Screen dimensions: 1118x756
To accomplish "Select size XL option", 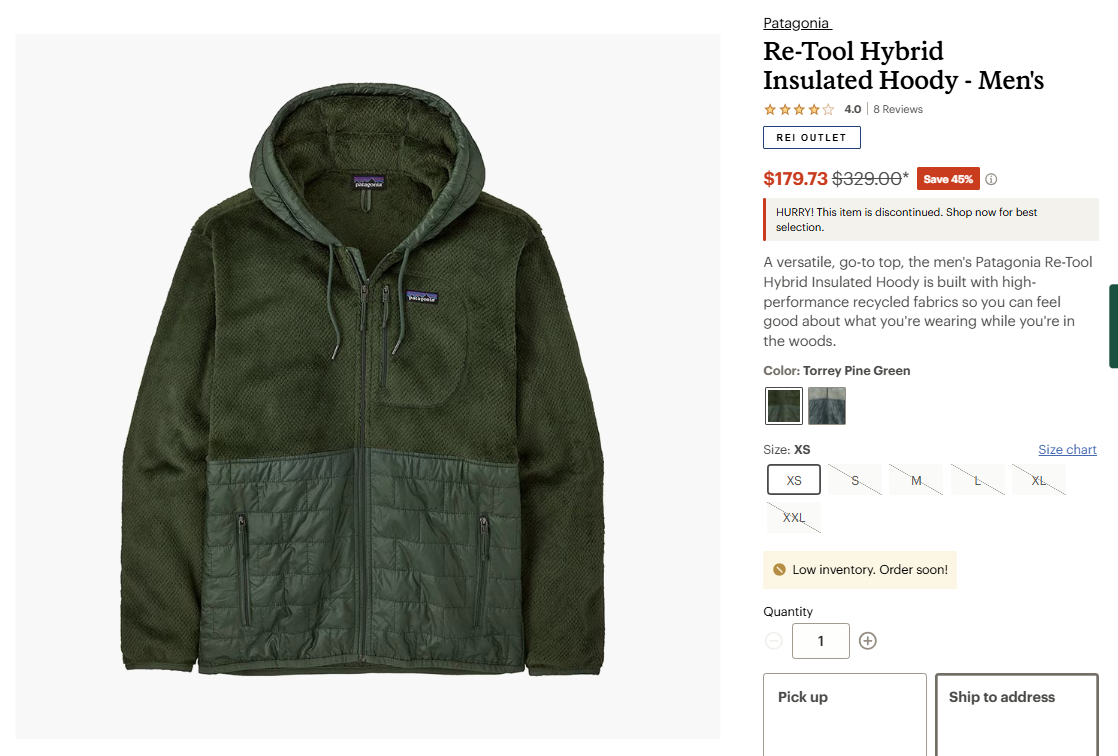I will click(1039, 480).
